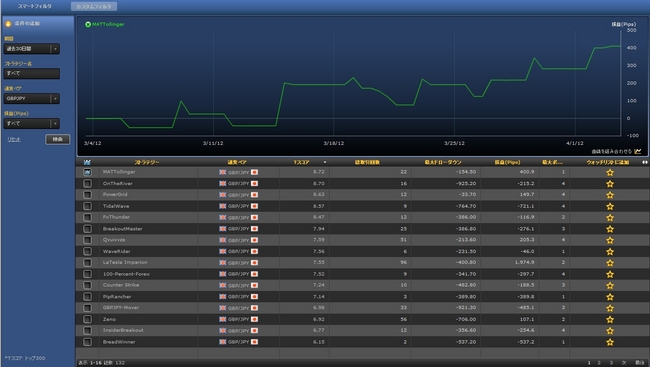The height and width of the screenshot is (367, 650).
Task: Uncheck the MATTollinger chart checkbox
Action: [x=87, y=172]
